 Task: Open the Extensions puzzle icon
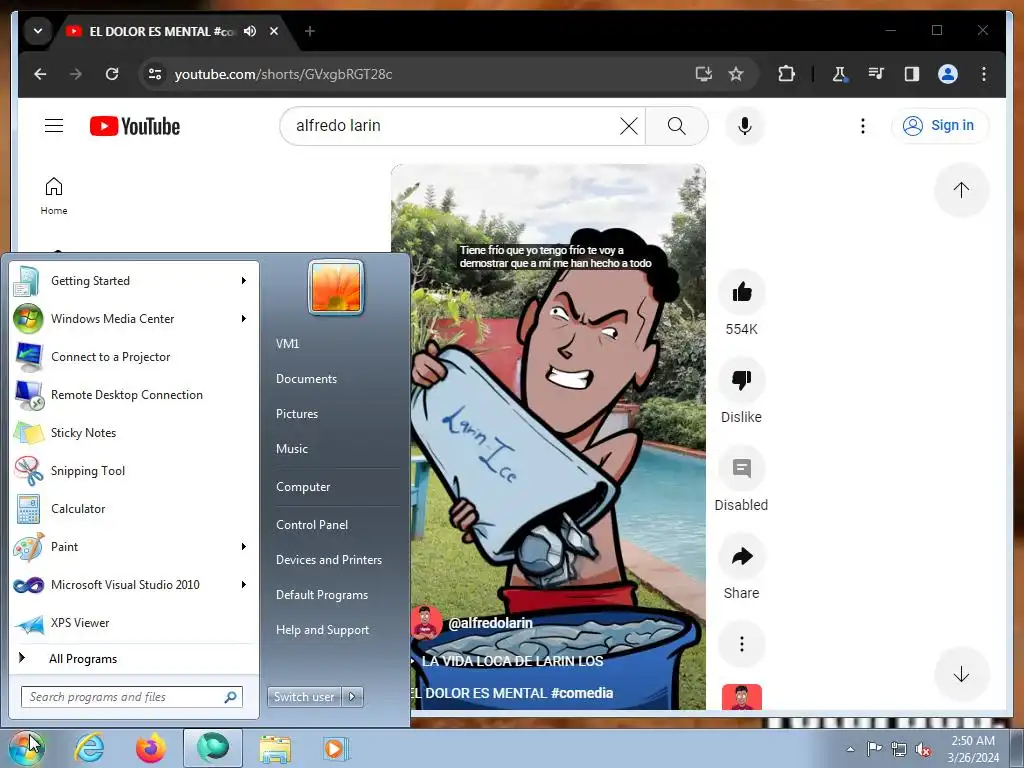pos(786,74)
